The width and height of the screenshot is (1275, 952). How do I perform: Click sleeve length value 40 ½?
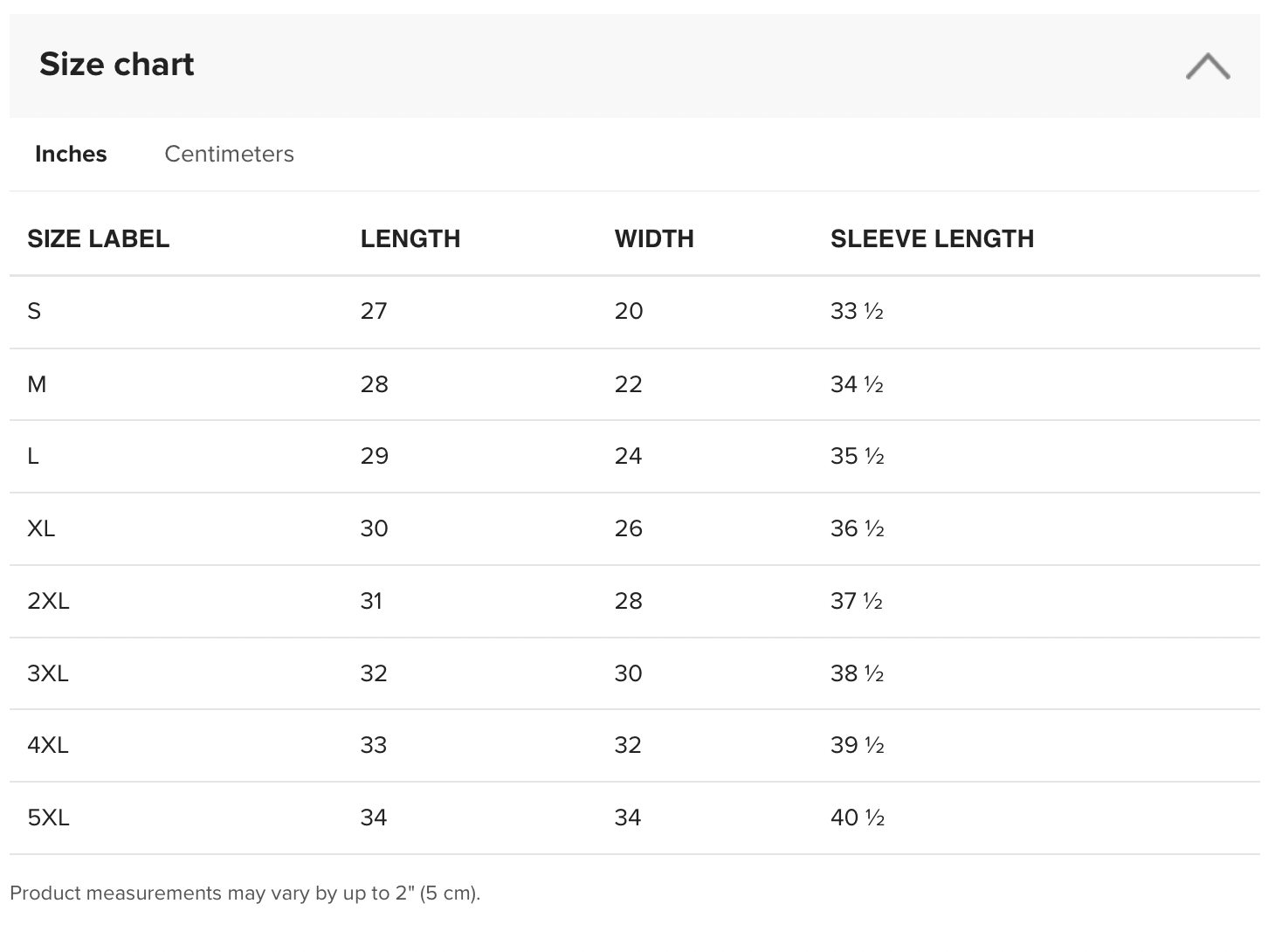point(857,818)
